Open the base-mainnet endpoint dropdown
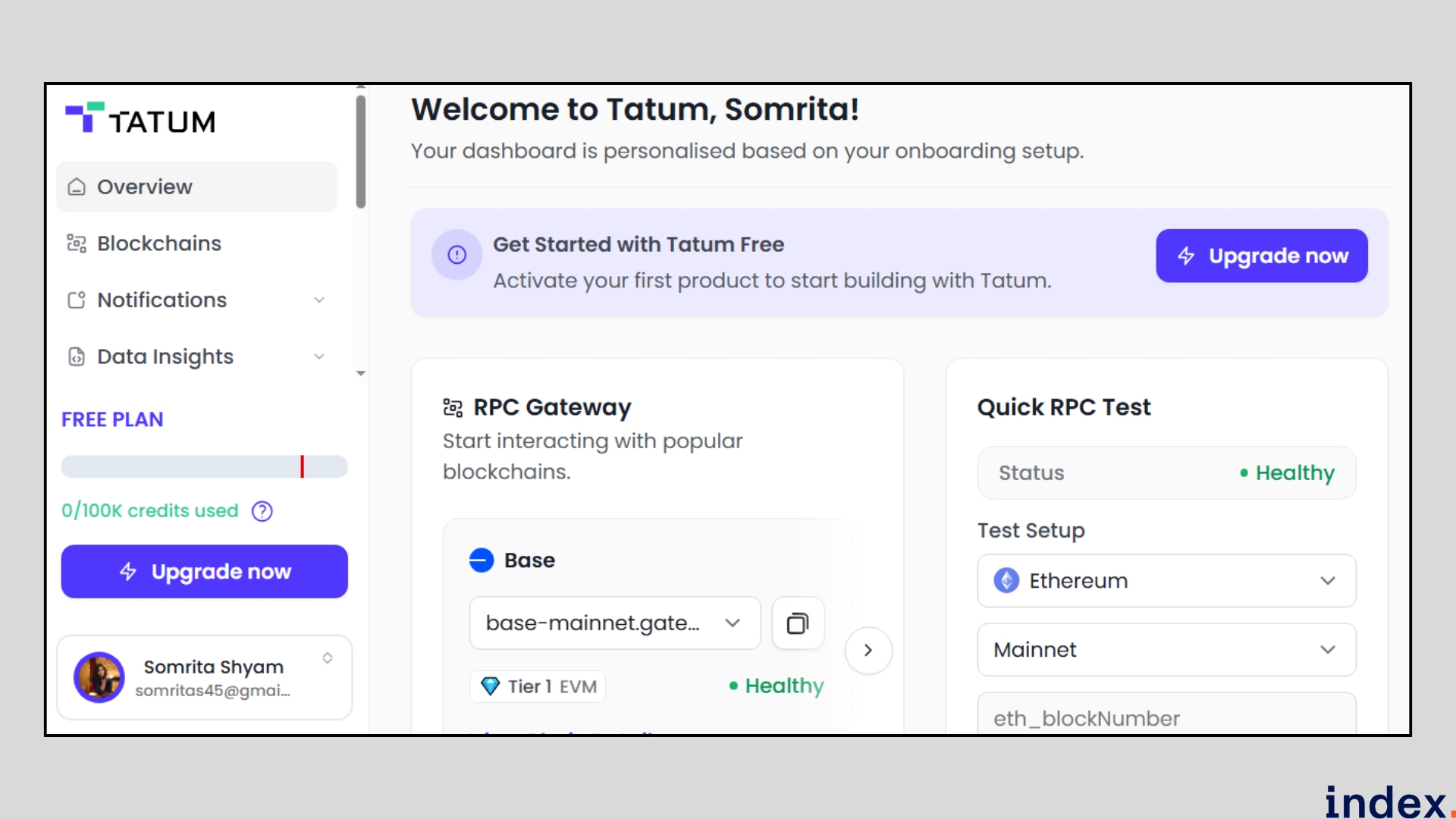Screen dimensions: 1456x819 [733, 623]
